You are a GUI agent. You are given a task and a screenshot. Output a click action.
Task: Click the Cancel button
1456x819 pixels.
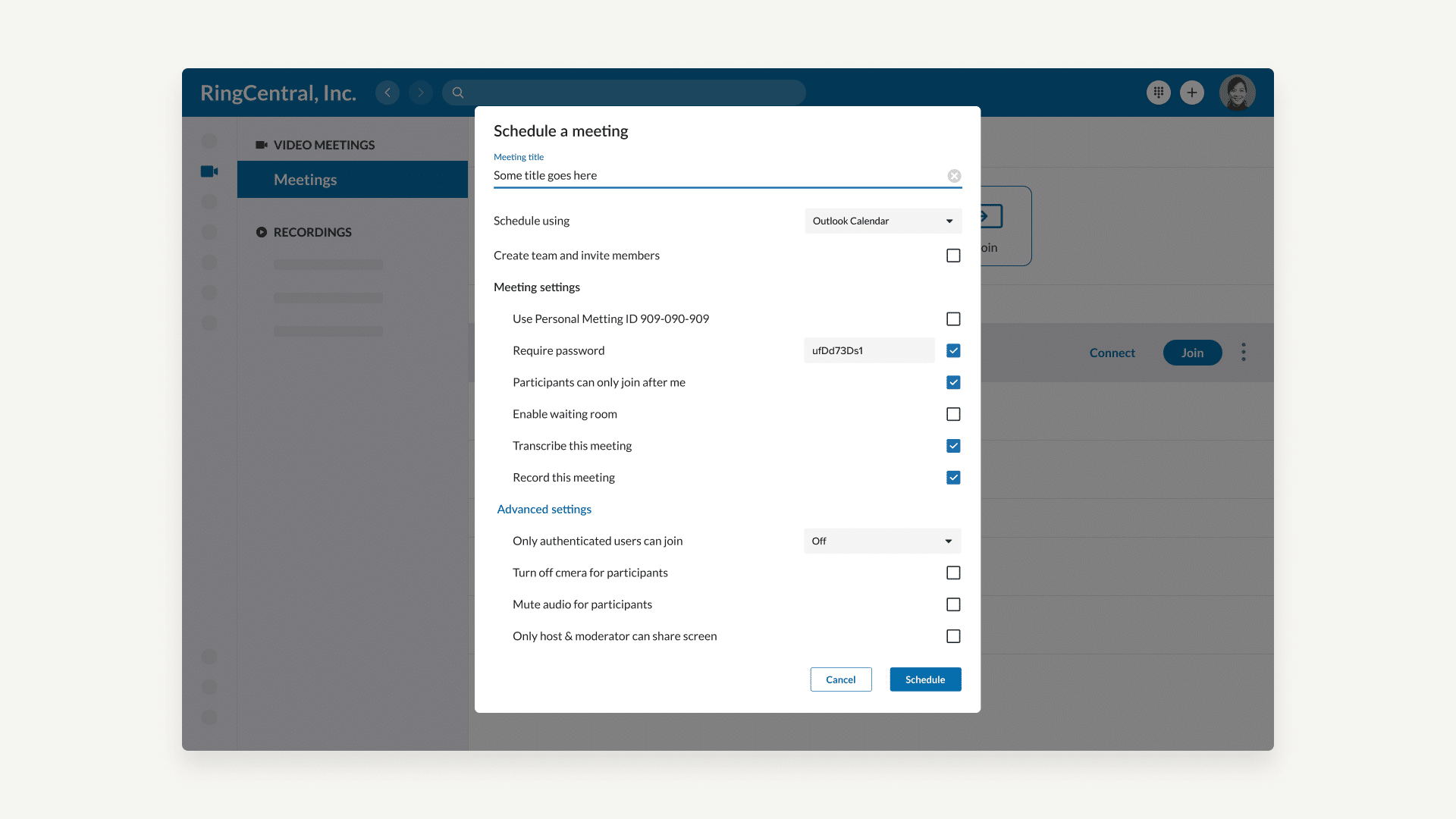click(x=840, y=679)
